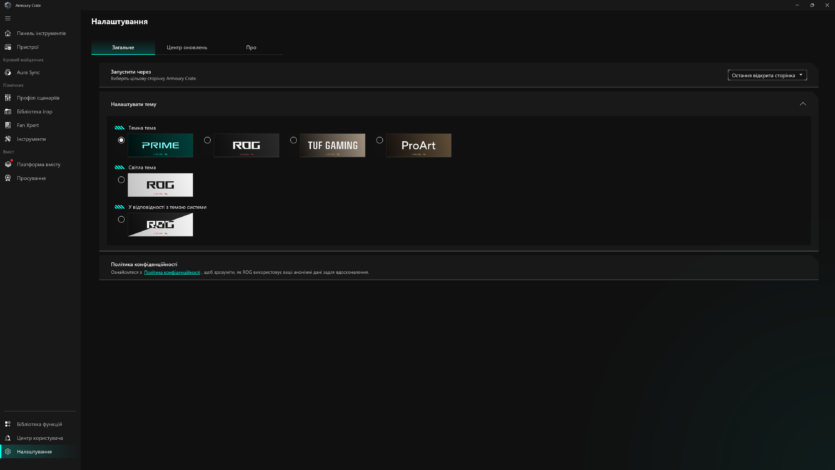Viewport: 835px width, 470px height.
Task: Click the Tools wrench icon
Action: (7, 139)
